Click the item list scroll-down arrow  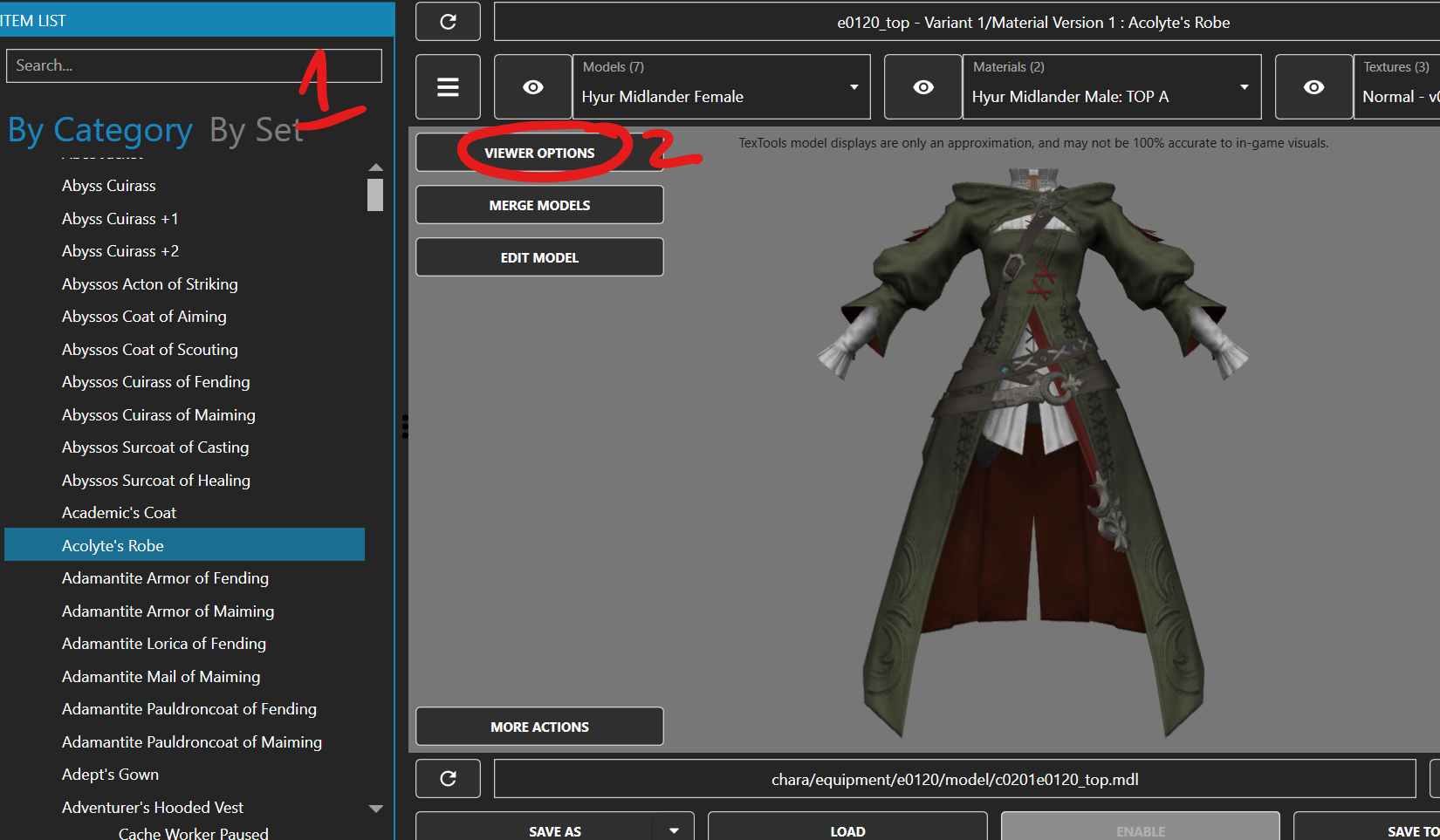tap(376, 809)
